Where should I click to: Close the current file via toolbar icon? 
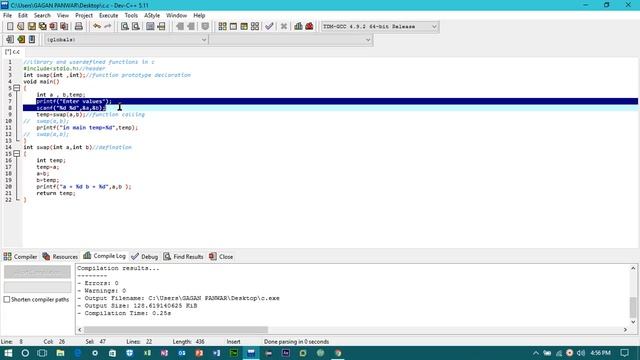(x=53, y=27)
